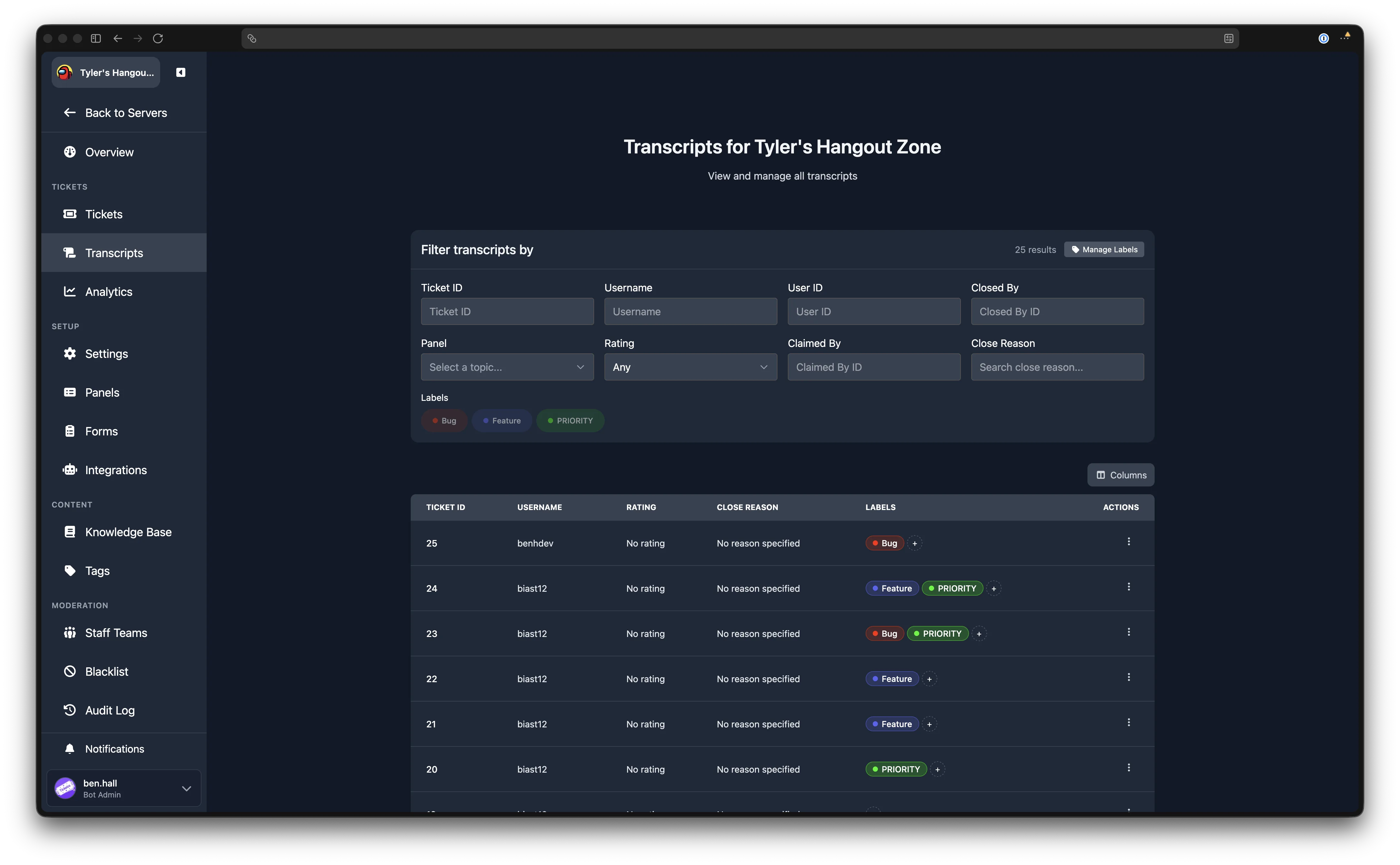This screenshot has height=865, width=1400.
Task: Focus the Ticket ID filter field
Action: pyautogui.click(x=507, y=311)
